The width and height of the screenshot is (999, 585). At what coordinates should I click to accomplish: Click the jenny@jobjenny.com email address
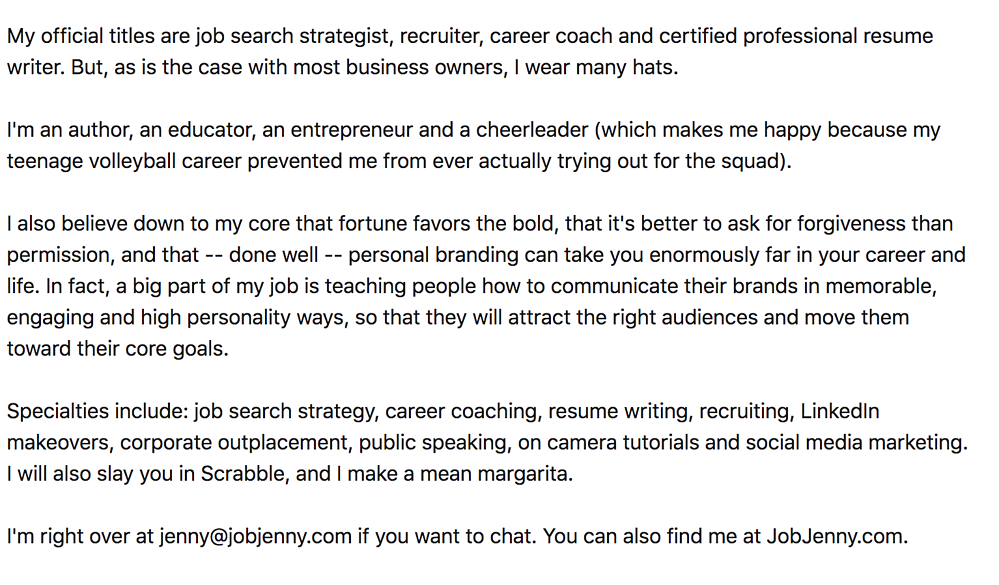pyautogui.click(x=255, y=537)
